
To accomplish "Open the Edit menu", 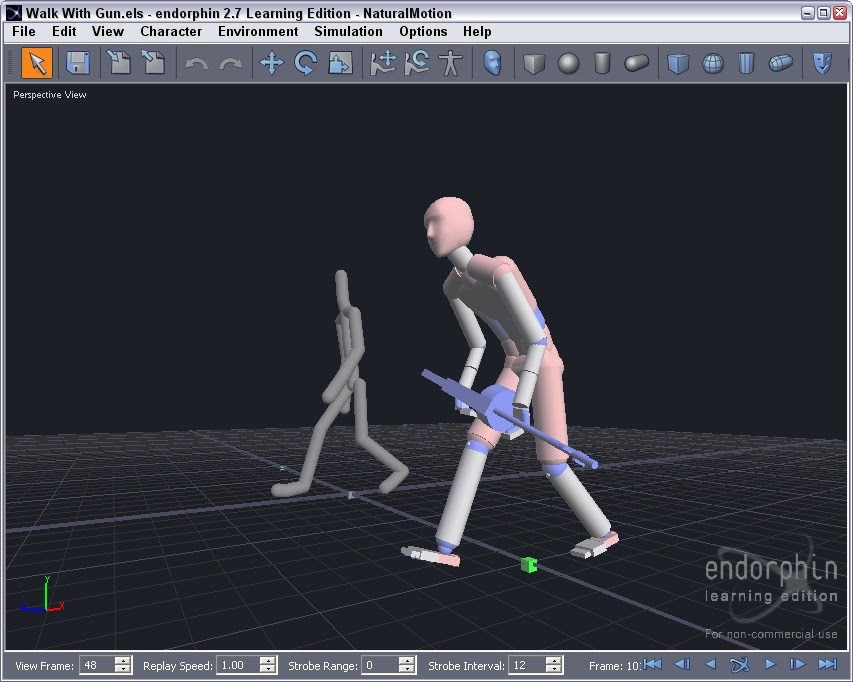I will (x=64, y=32).
